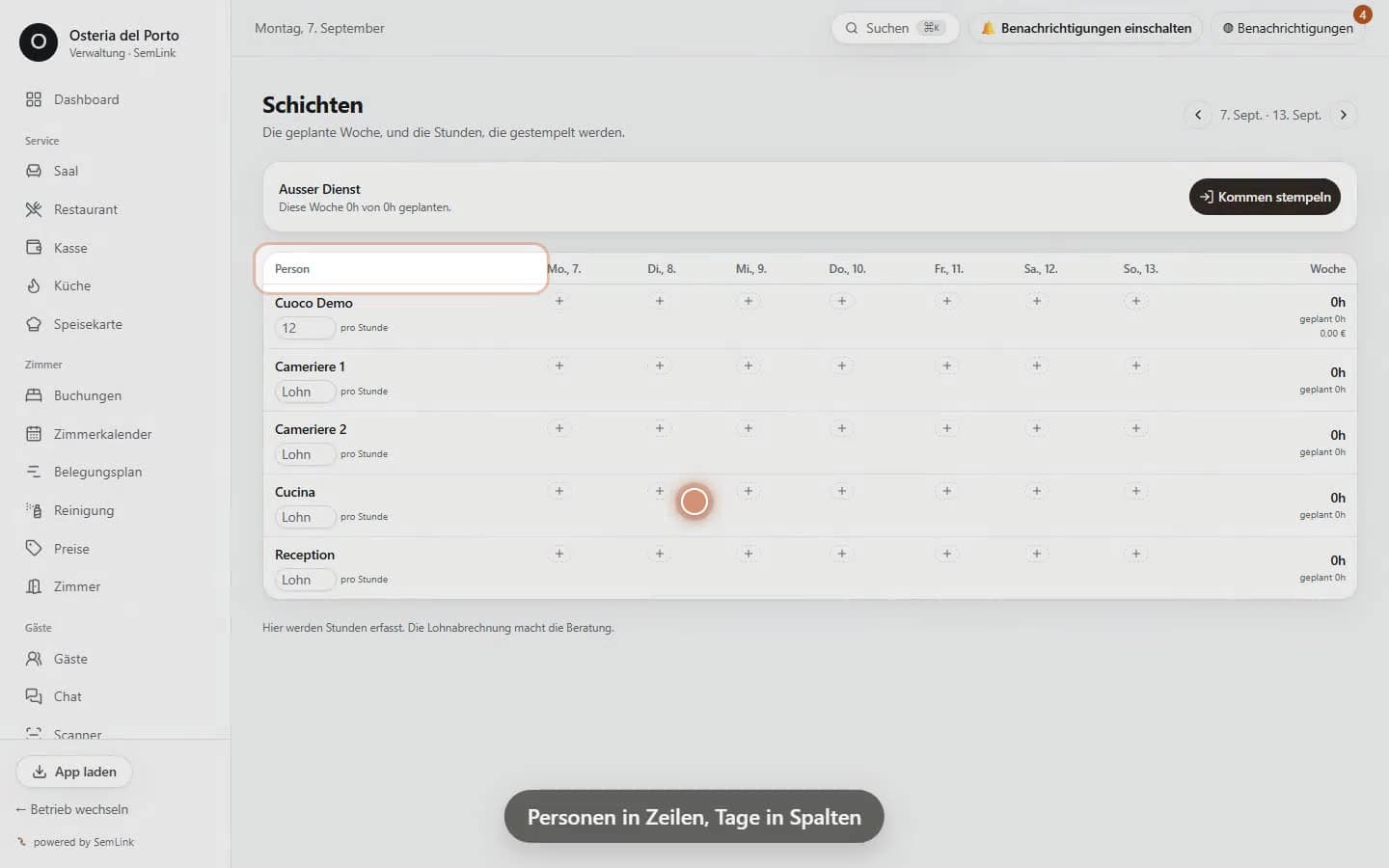Add Cuoco Demo shift on Sa., 12.
1389x868 pixels.
click(1037, 301)
